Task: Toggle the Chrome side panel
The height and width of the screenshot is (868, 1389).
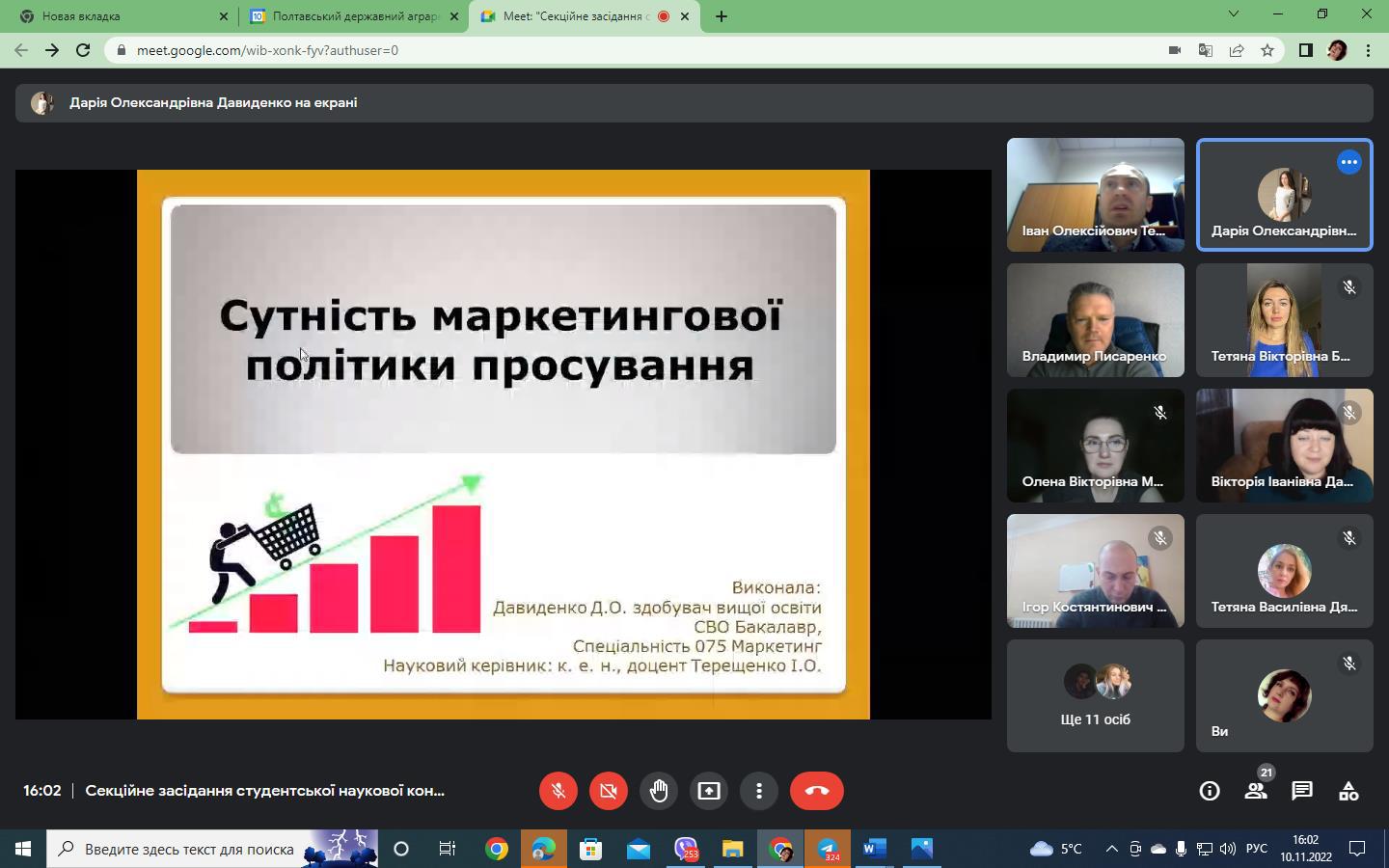Action: tap(1306, 50)
